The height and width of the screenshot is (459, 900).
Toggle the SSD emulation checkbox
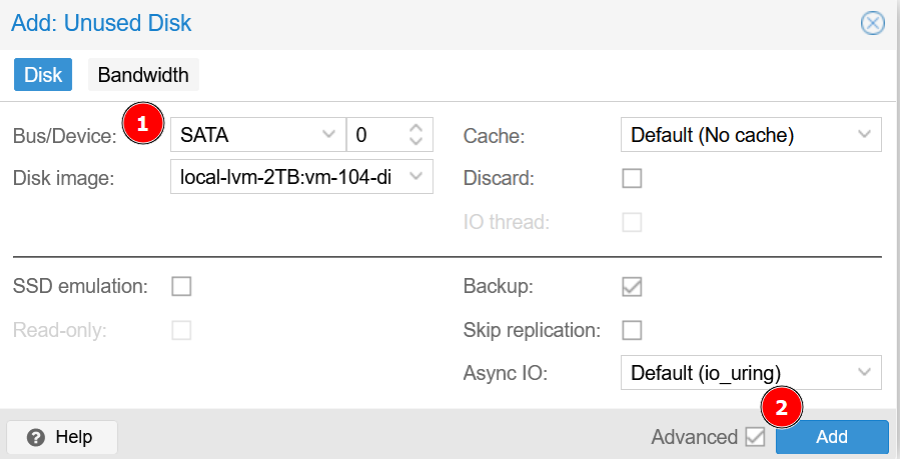pos(181,287)
